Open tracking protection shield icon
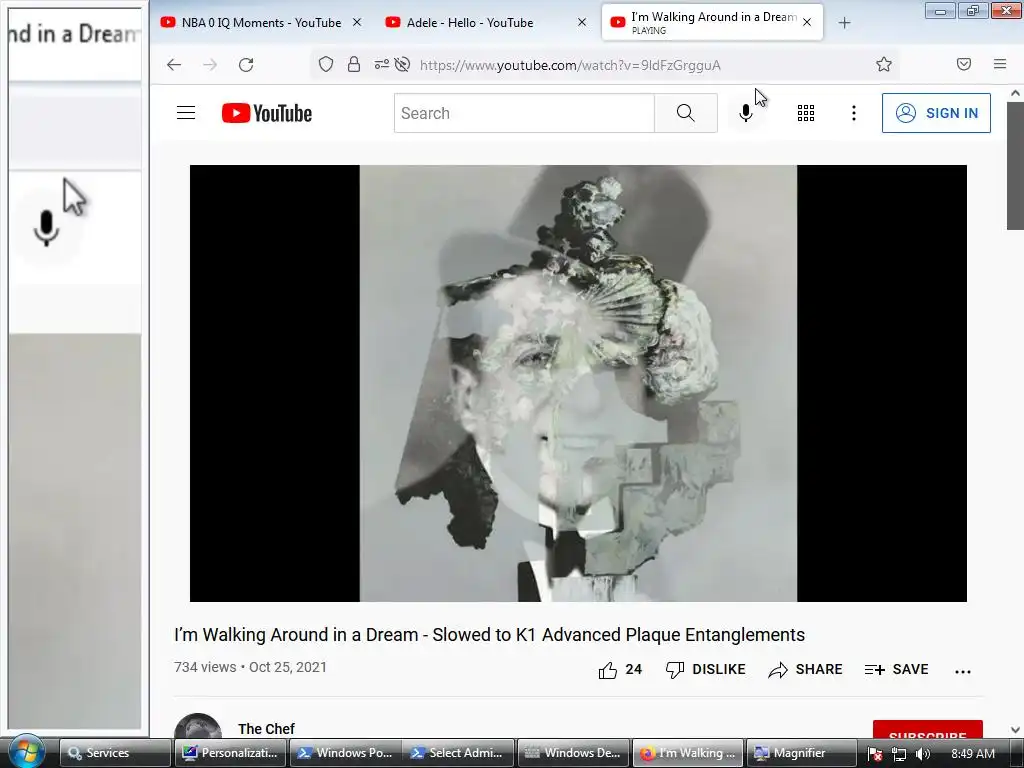Screen dimensions: 1024x768 (326, 64)
